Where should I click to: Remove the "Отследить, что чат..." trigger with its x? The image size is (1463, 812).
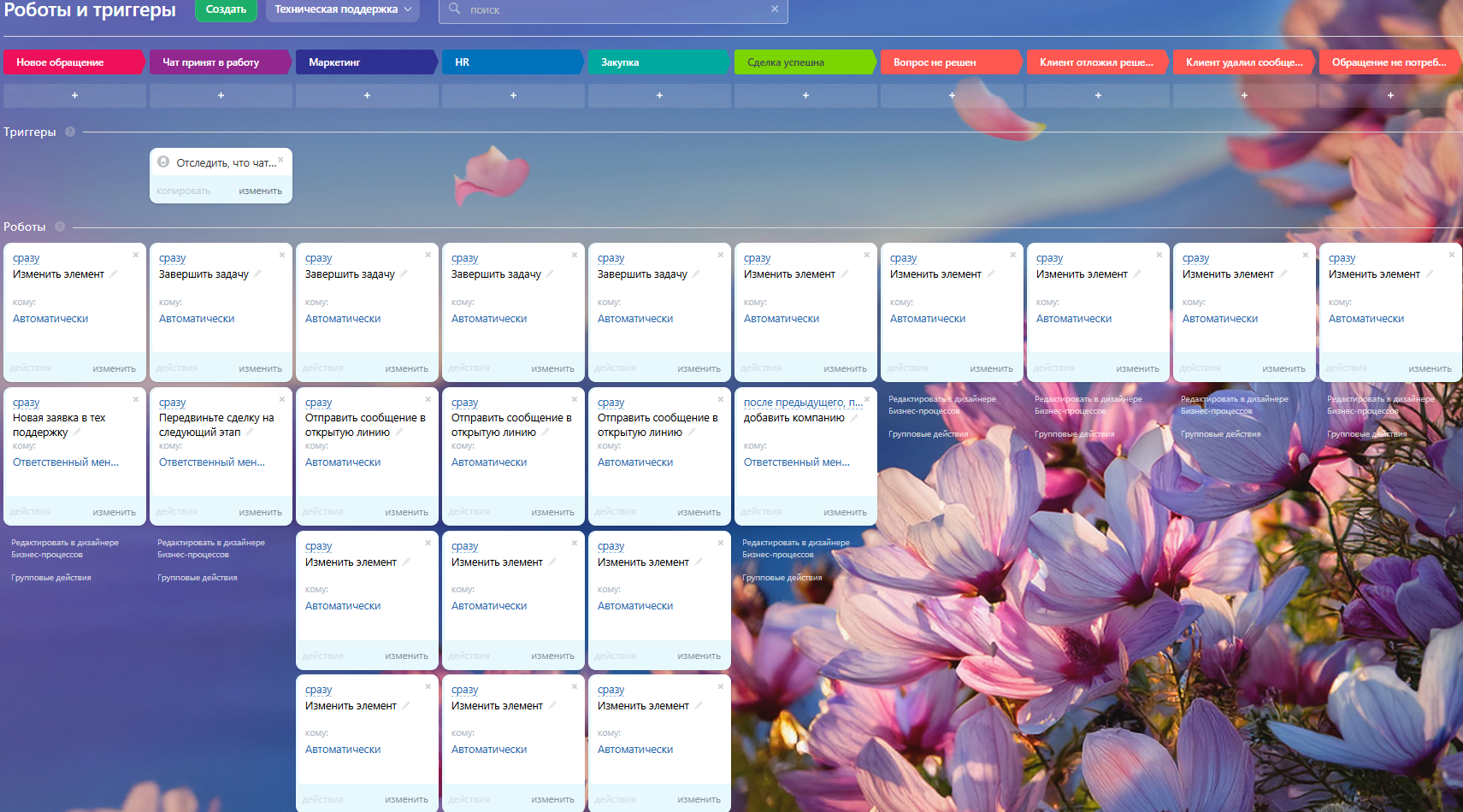point(280,159)
